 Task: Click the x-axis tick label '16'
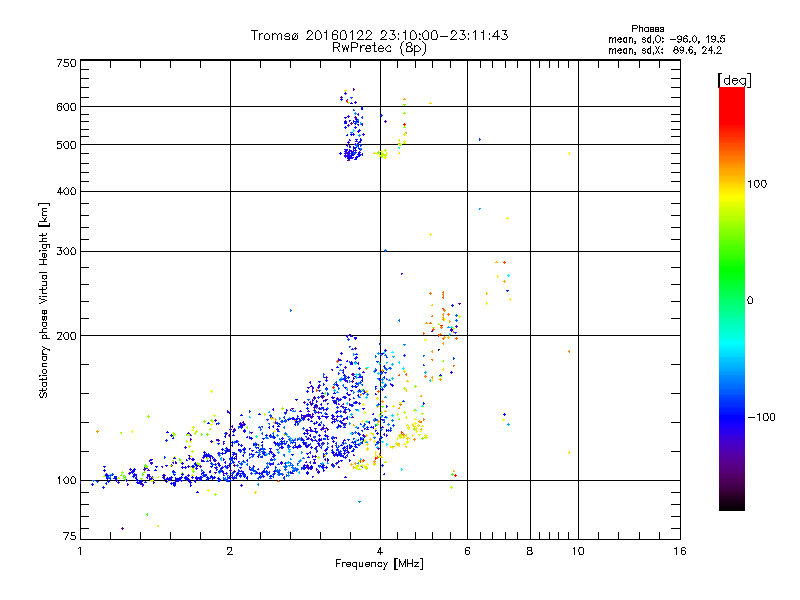point(680,551)
